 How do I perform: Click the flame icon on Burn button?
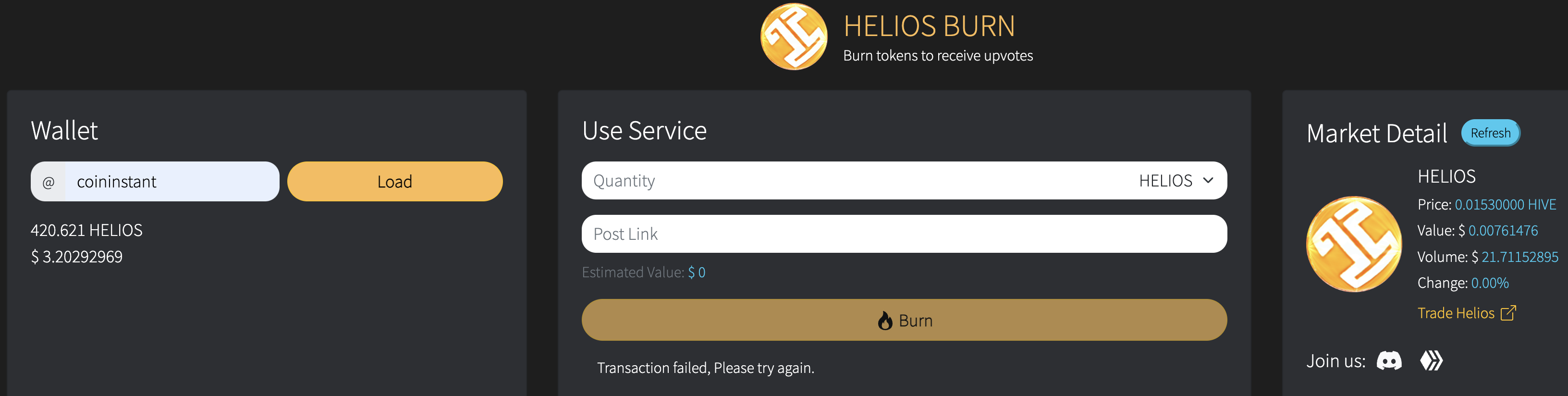885,321
